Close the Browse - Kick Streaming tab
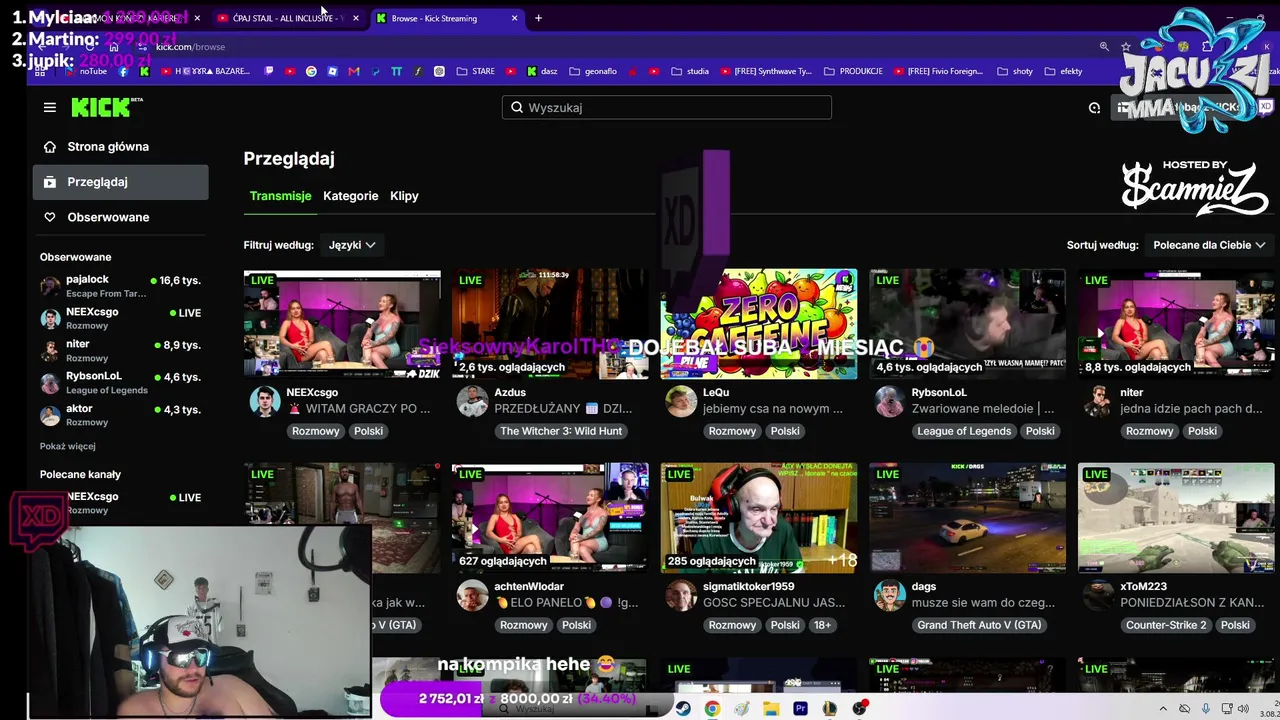 point(515,18)
